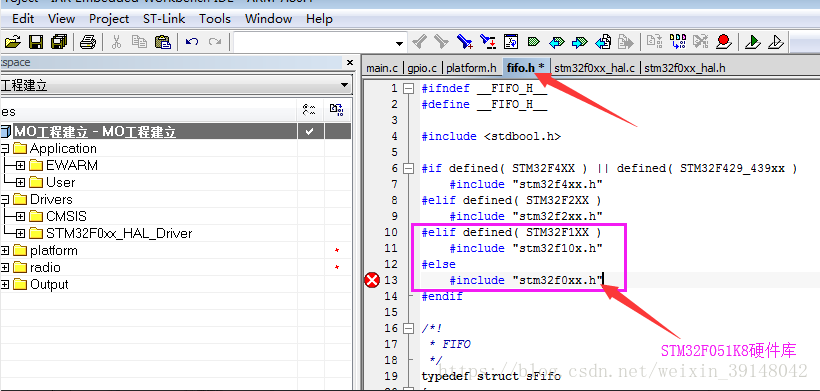The width and height of the screenshot is (820, 391).
Task: Expand the EWARM folder node
Action: [20, 166]
